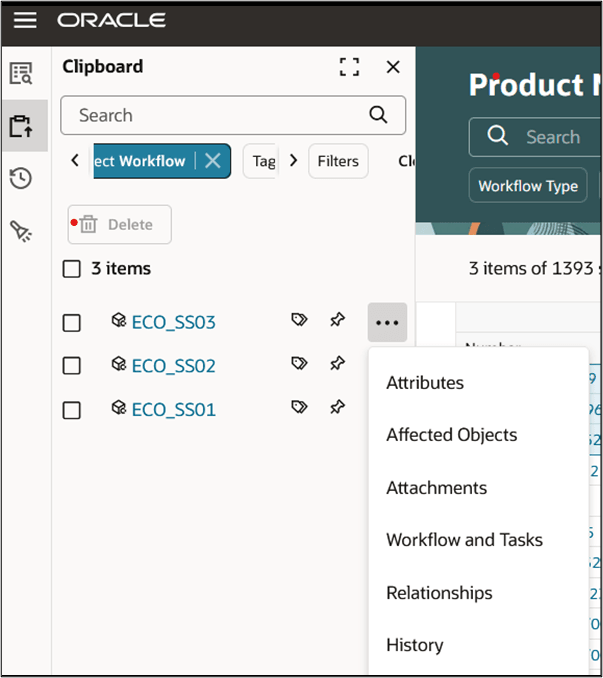The width and height of the screenshot is (603, 678).
Task: Check the ECO_SS01 checkbox
Action: 71,410
